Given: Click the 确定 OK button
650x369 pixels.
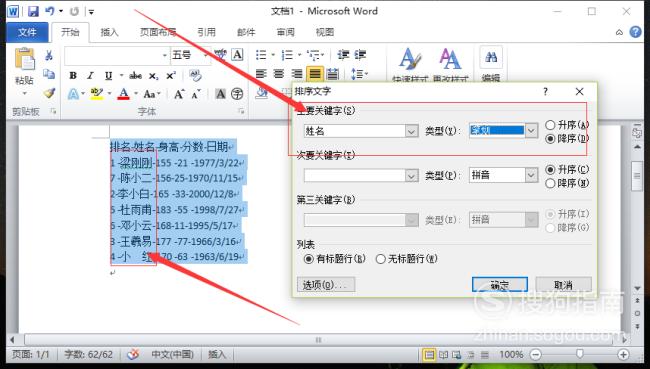Looking at the screenshot, I should coord(500,285).
